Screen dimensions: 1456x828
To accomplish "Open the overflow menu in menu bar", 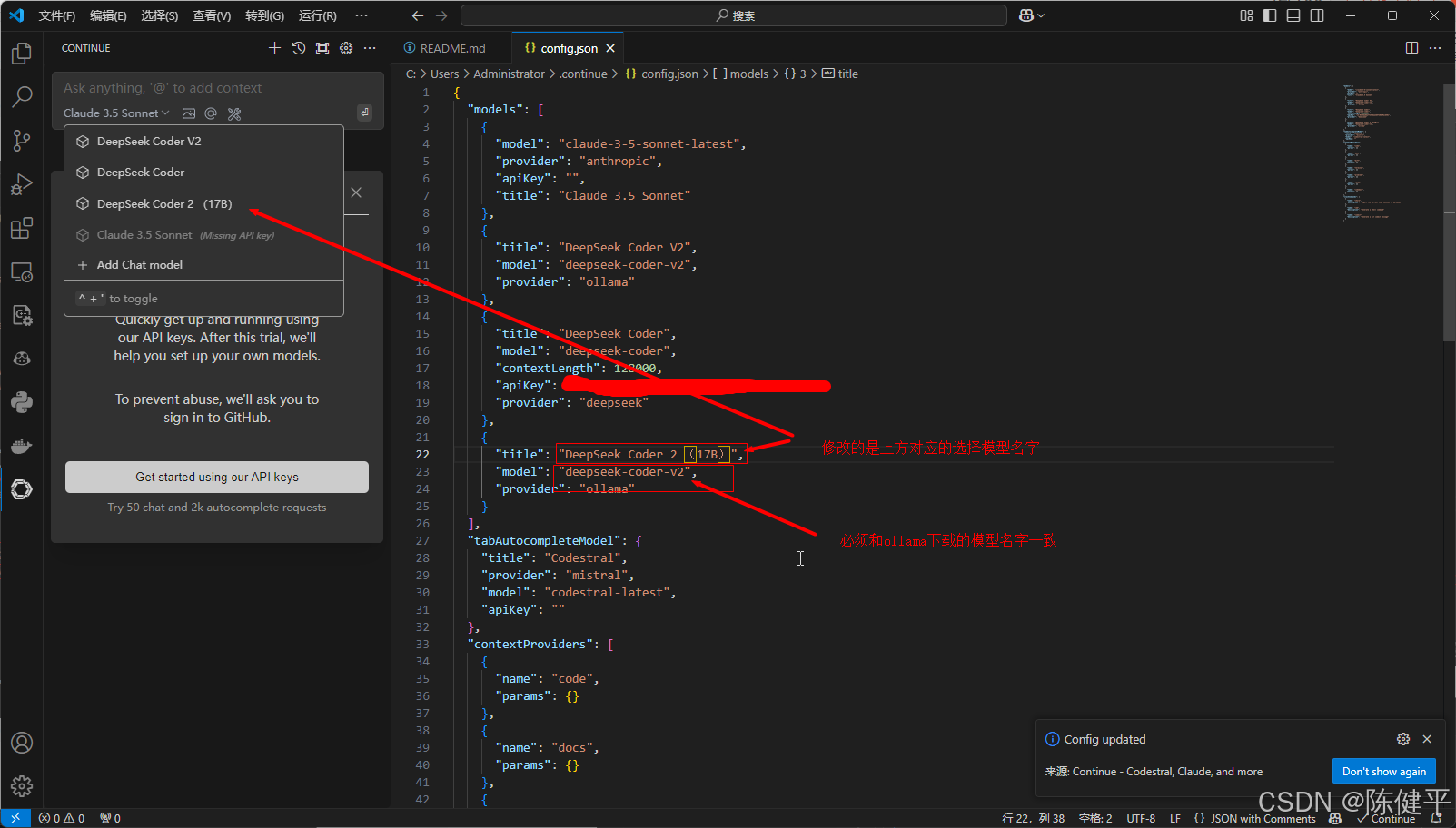I will tap(362, 15).
